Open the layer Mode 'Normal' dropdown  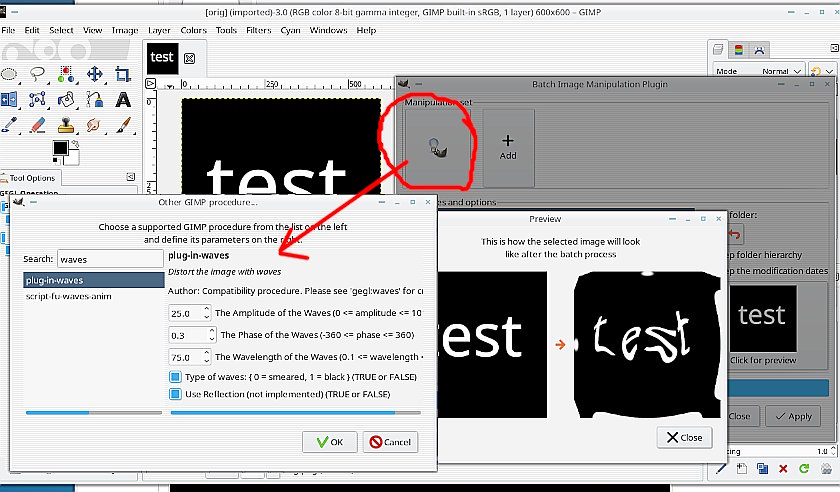click(x=759, y=71)
